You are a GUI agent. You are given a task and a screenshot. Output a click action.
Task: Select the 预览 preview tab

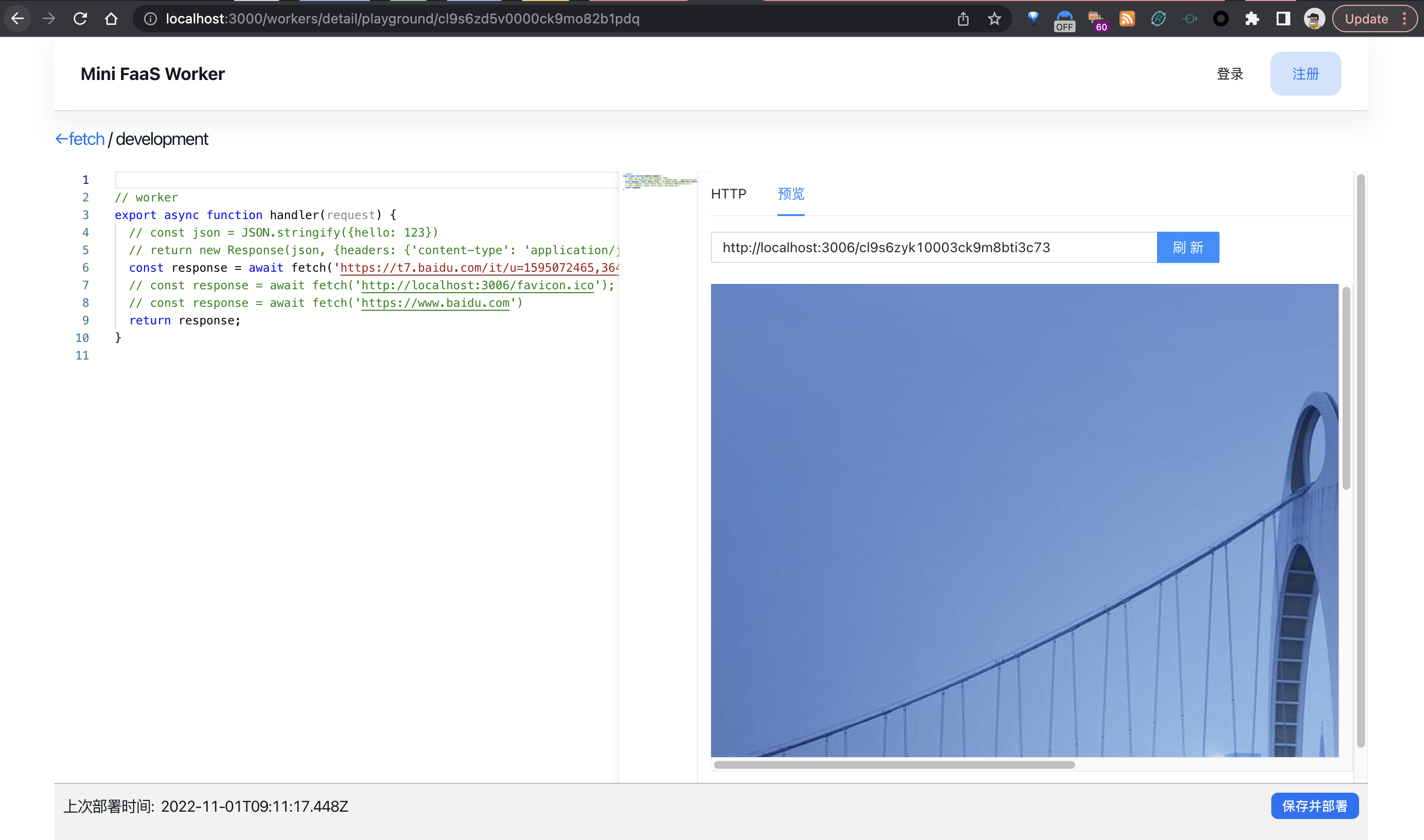click(x=791, y=194)
